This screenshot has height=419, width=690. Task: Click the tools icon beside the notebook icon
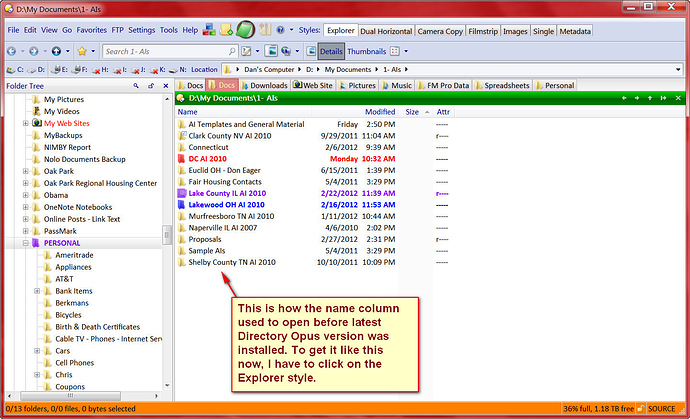pyautogui.click(x=265, y=30)
